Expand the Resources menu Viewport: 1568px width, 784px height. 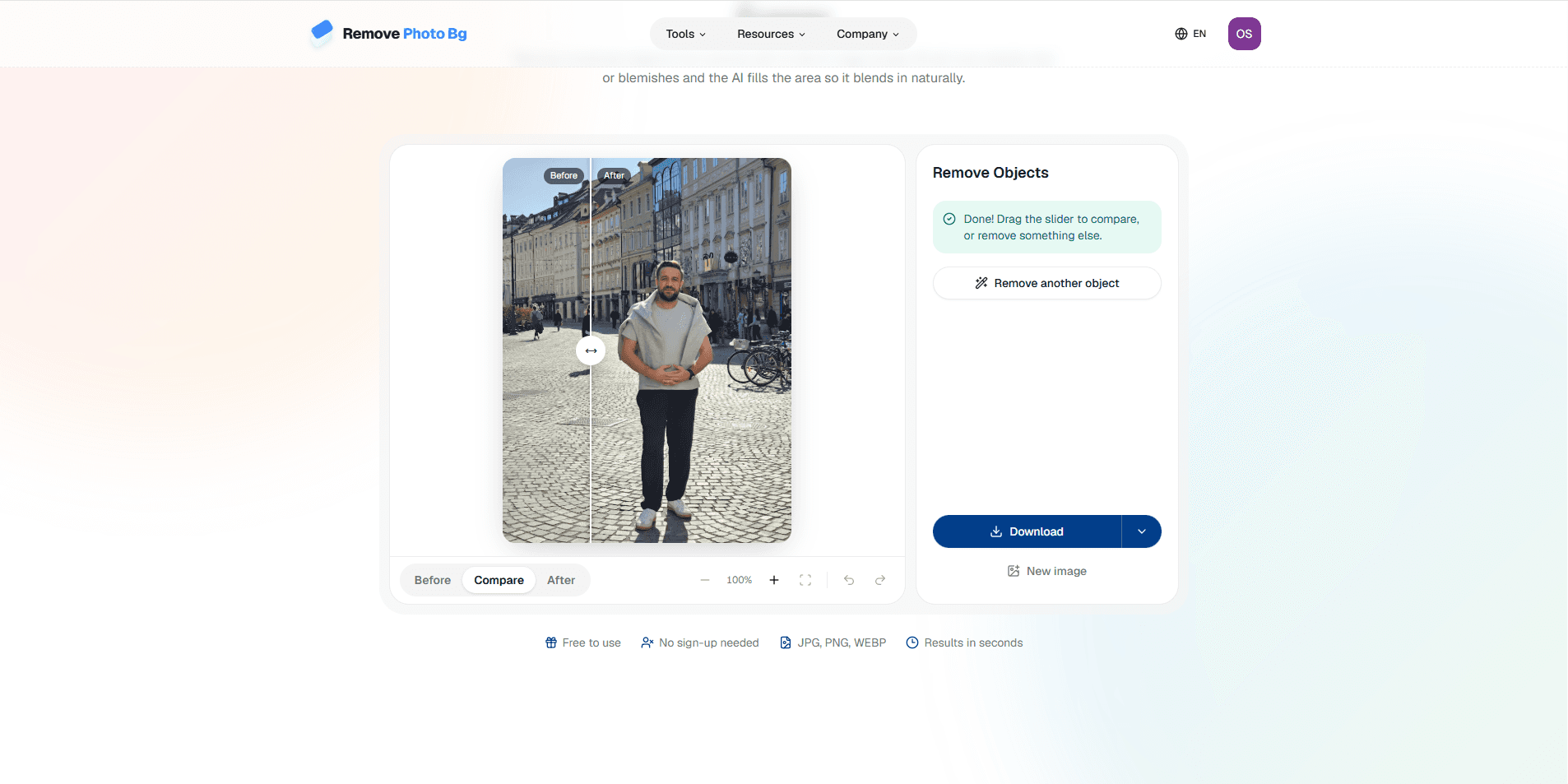coord(771,34)
